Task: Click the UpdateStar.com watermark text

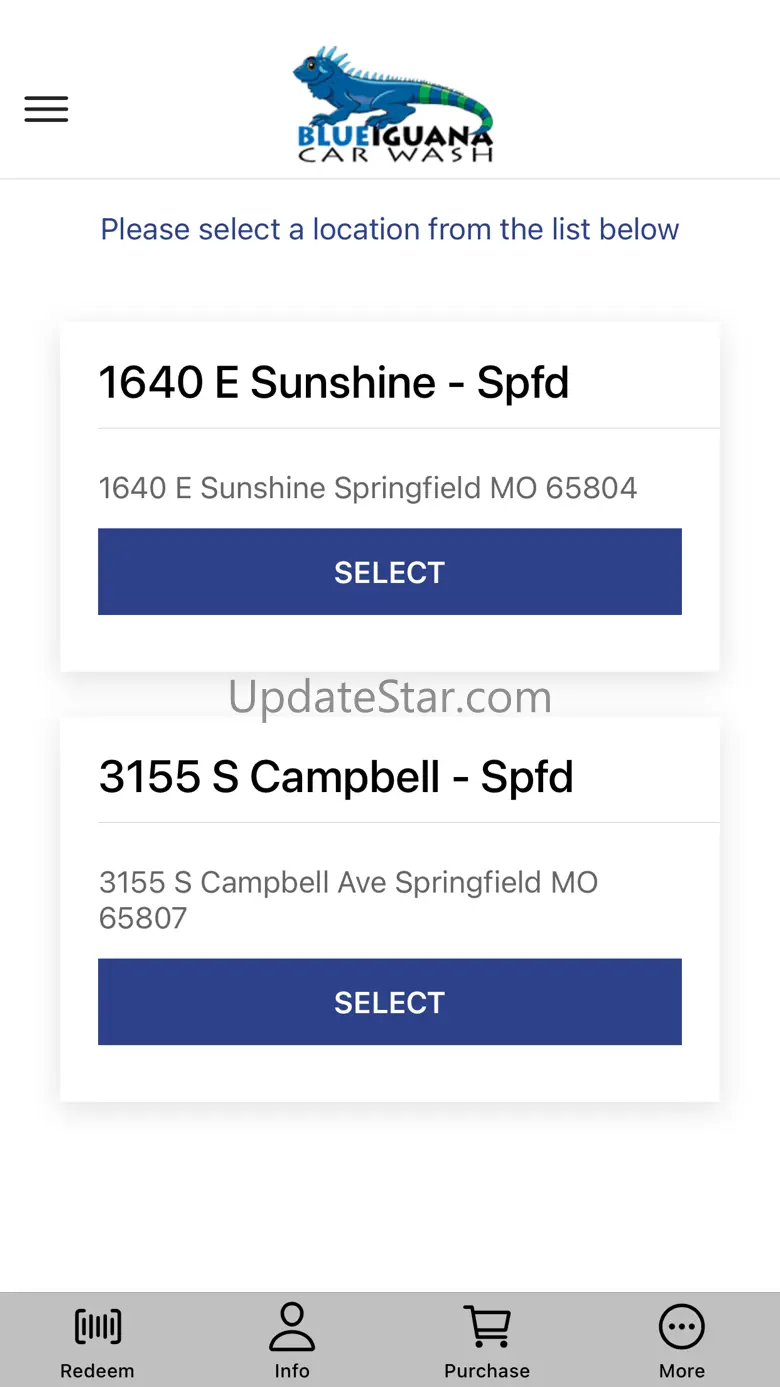Action: [x=390, y=697]
